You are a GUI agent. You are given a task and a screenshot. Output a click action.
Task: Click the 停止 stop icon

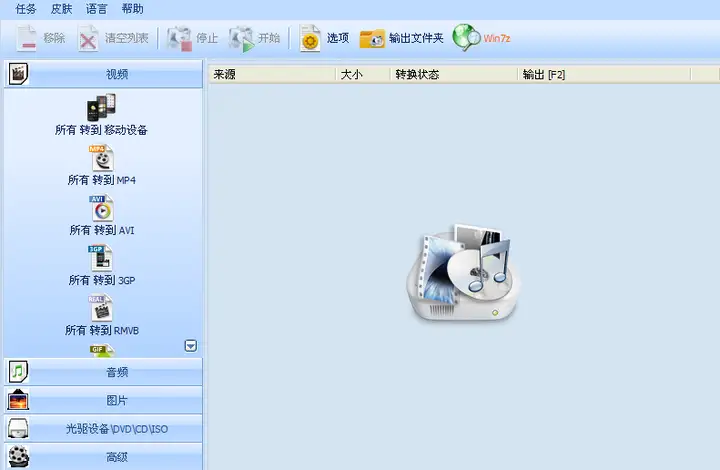[179, 38]
